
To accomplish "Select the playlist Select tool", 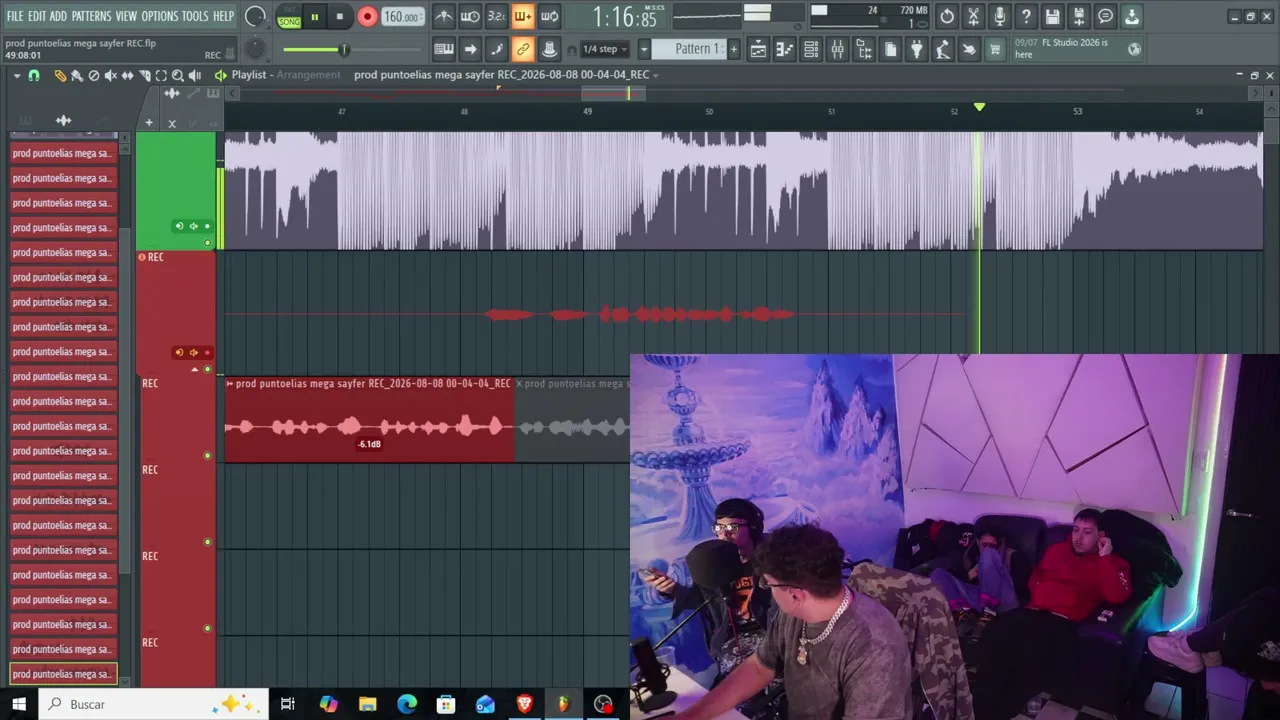I will coord(161,76).
